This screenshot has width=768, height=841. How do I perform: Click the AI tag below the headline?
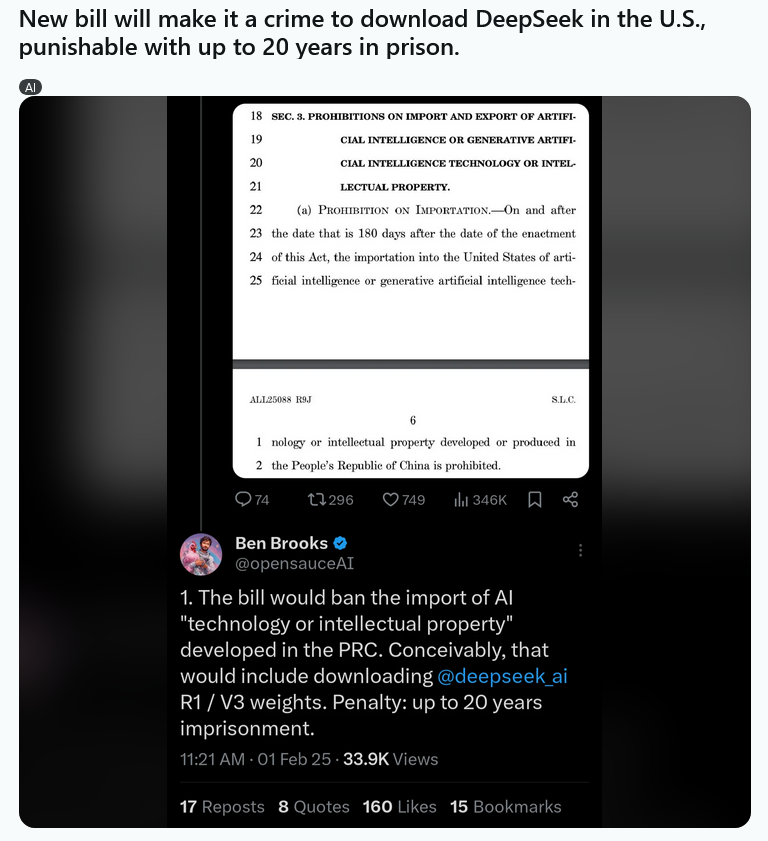(31, 87)
